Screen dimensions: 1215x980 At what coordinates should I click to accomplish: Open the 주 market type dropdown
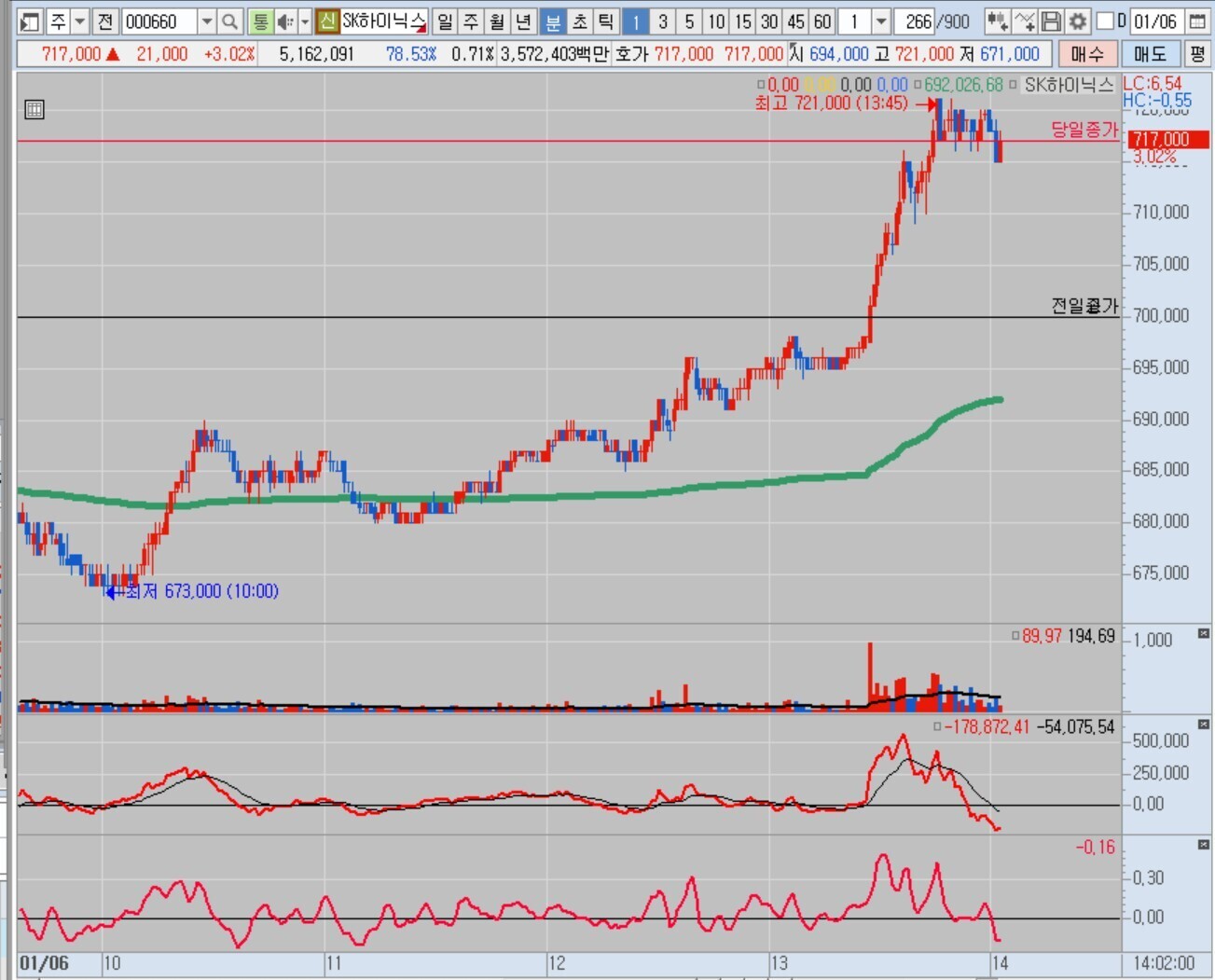pyautogui.click(x=80, y=21)
